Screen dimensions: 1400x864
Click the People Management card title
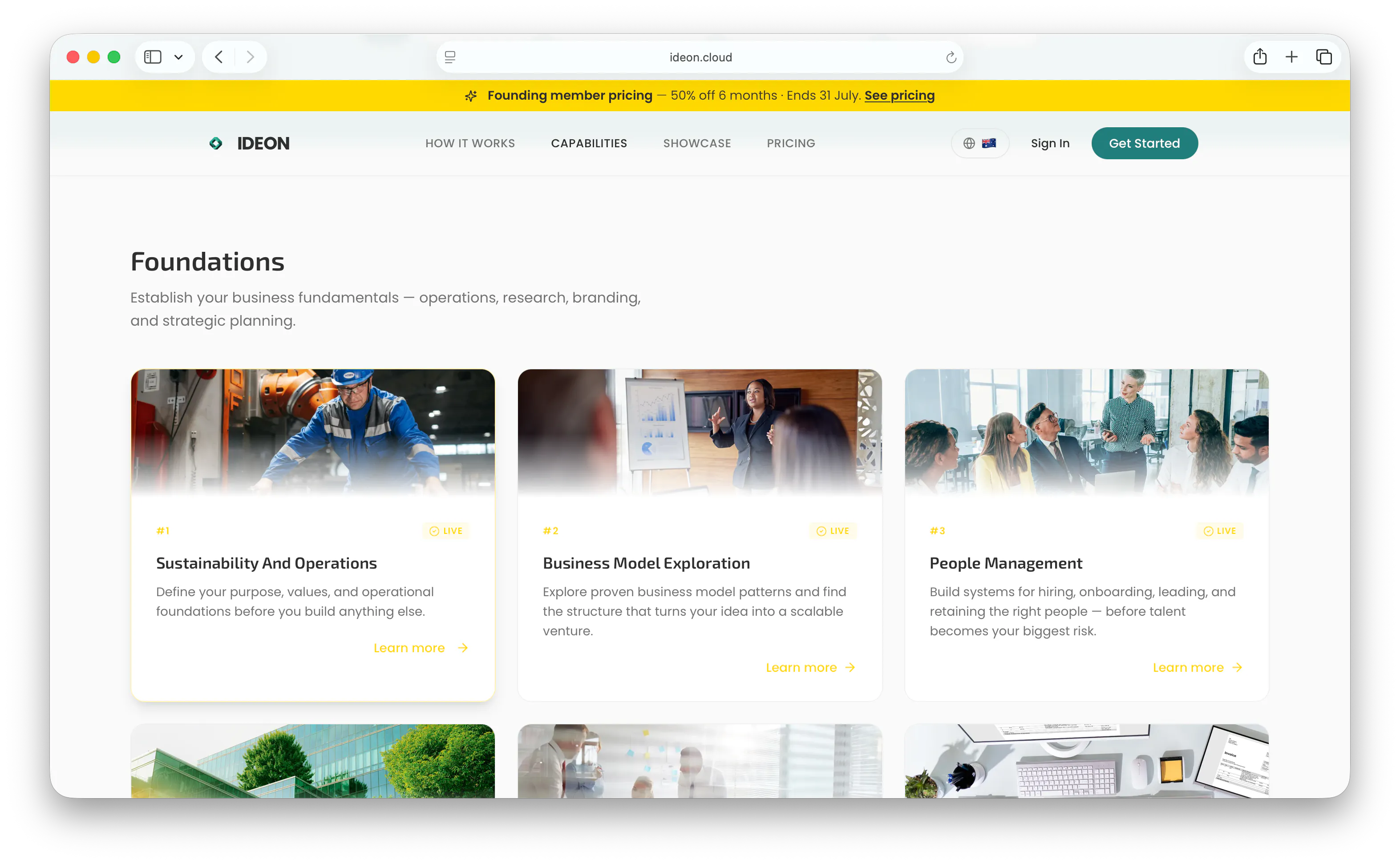[x=1006, y=563]
